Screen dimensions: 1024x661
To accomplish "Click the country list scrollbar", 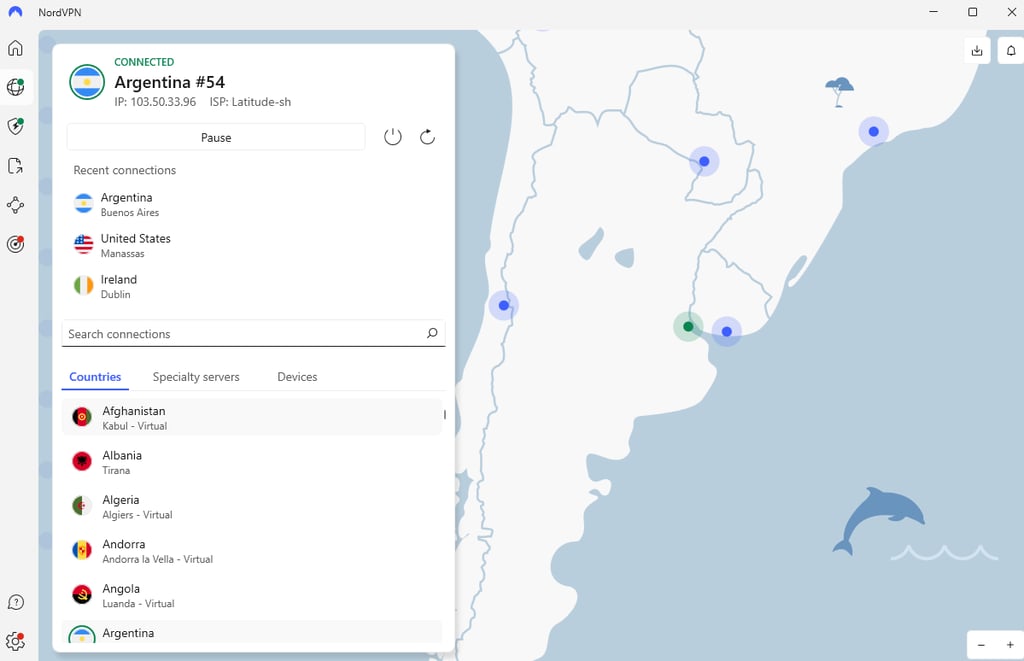I will coord(445,414).
